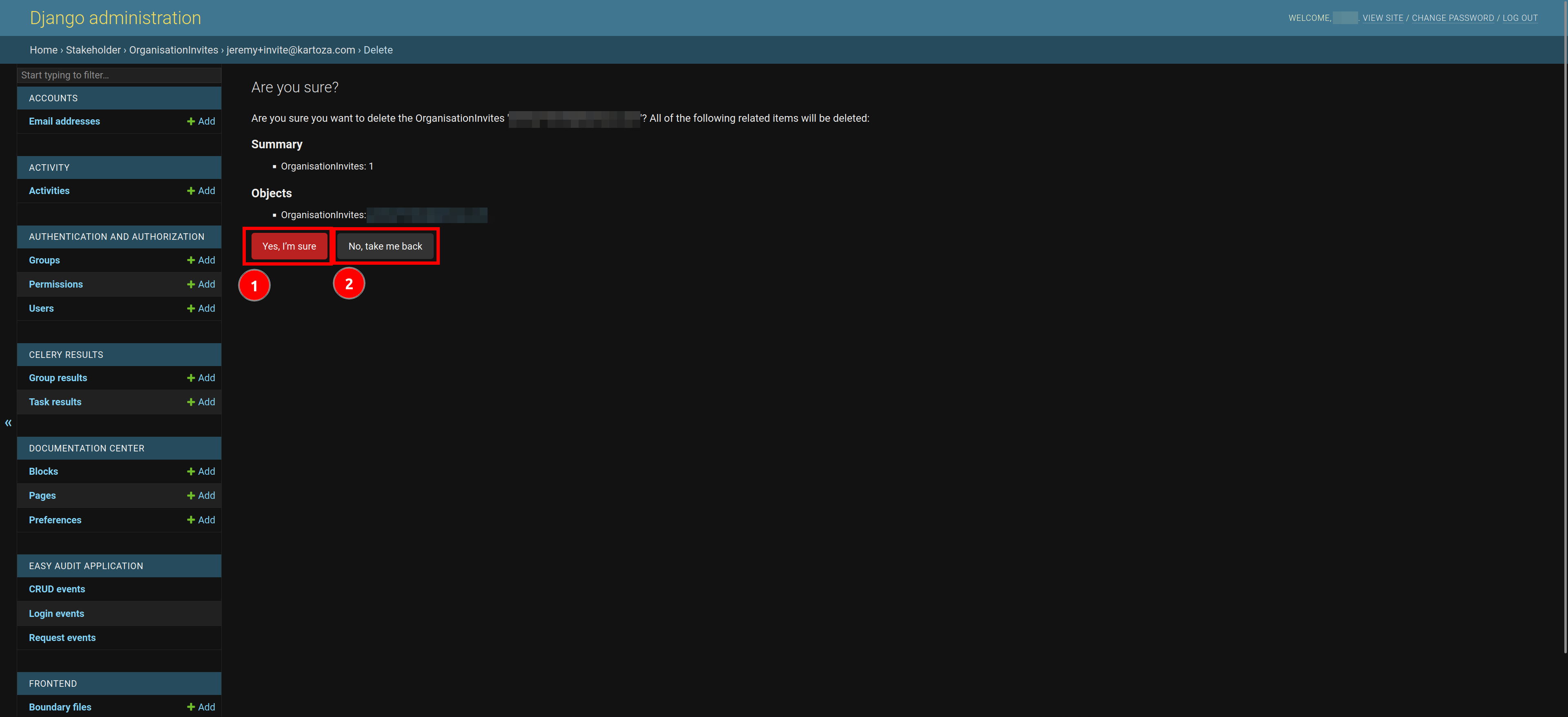Screen dimensions: 1568x717
Task: Add a new Groups entry
Action: [200, 259]
